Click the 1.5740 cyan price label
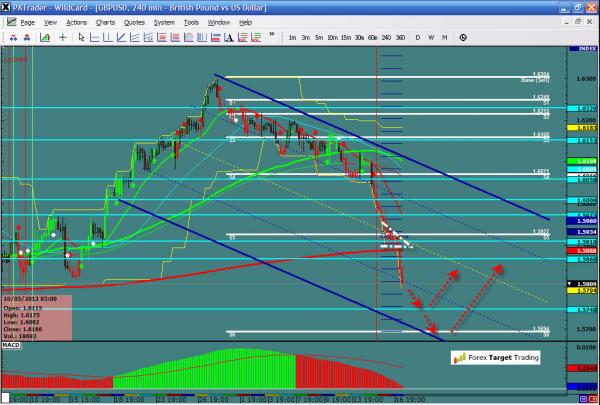This screenshot has width=600, height=405. pyautogui.click(x=583, y=310)
